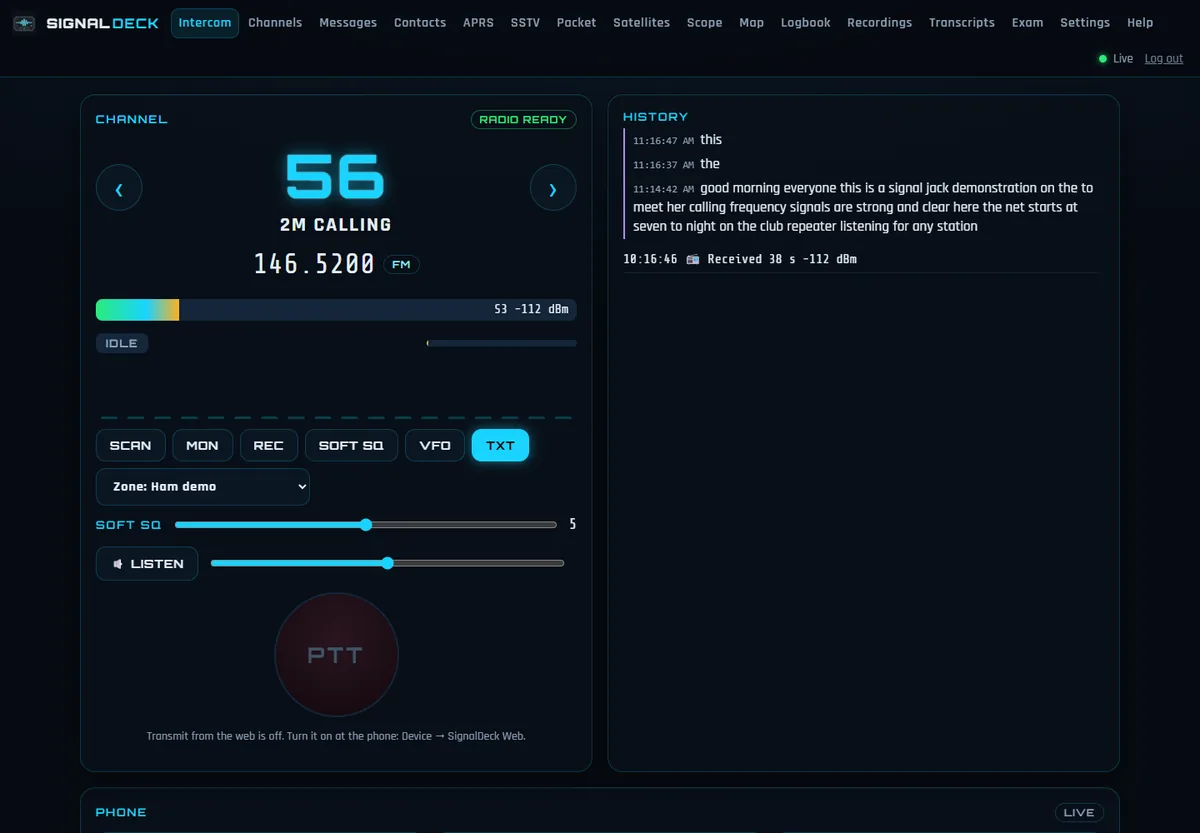Screen dimensions: 1200x833
Task: Click the HISTORY panel heading
Action: [655, 117]
